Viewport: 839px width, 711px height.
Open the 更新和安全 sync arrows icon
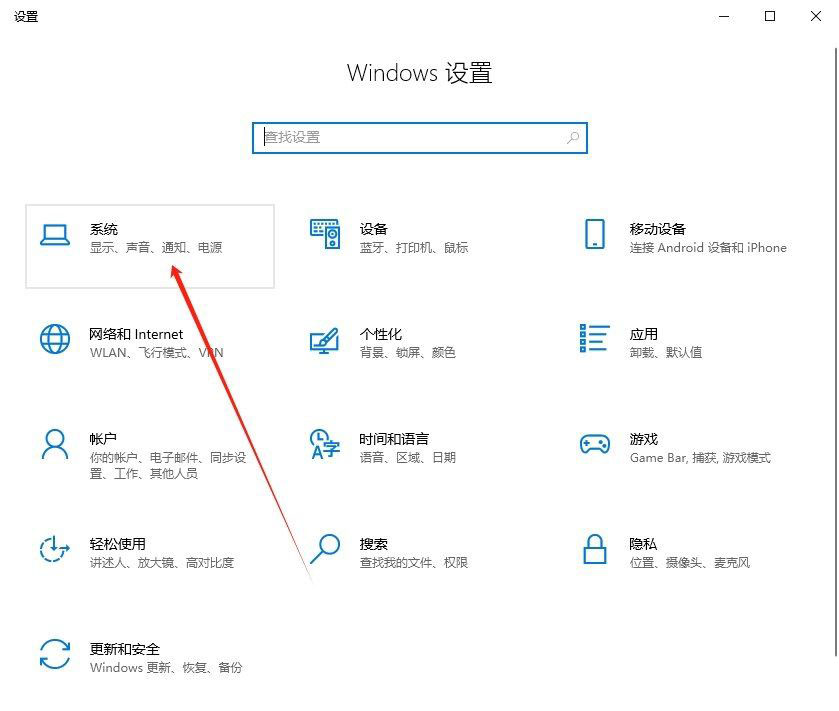click(x=55, y=654)
